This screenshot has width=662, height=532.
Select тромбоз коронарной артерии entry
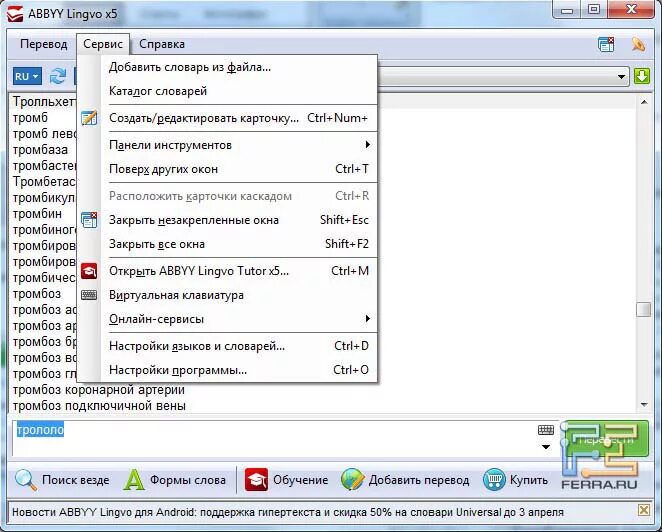pyautogui.click(x=99, y=390)
